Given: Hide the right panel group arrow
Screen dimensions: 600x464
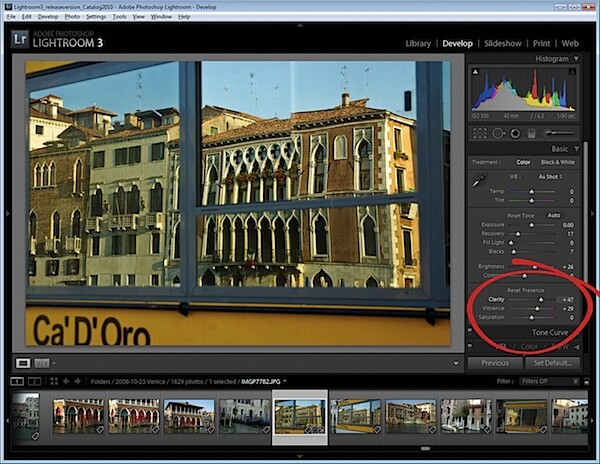Looking at the screenshot, I should tap(592, 213).
